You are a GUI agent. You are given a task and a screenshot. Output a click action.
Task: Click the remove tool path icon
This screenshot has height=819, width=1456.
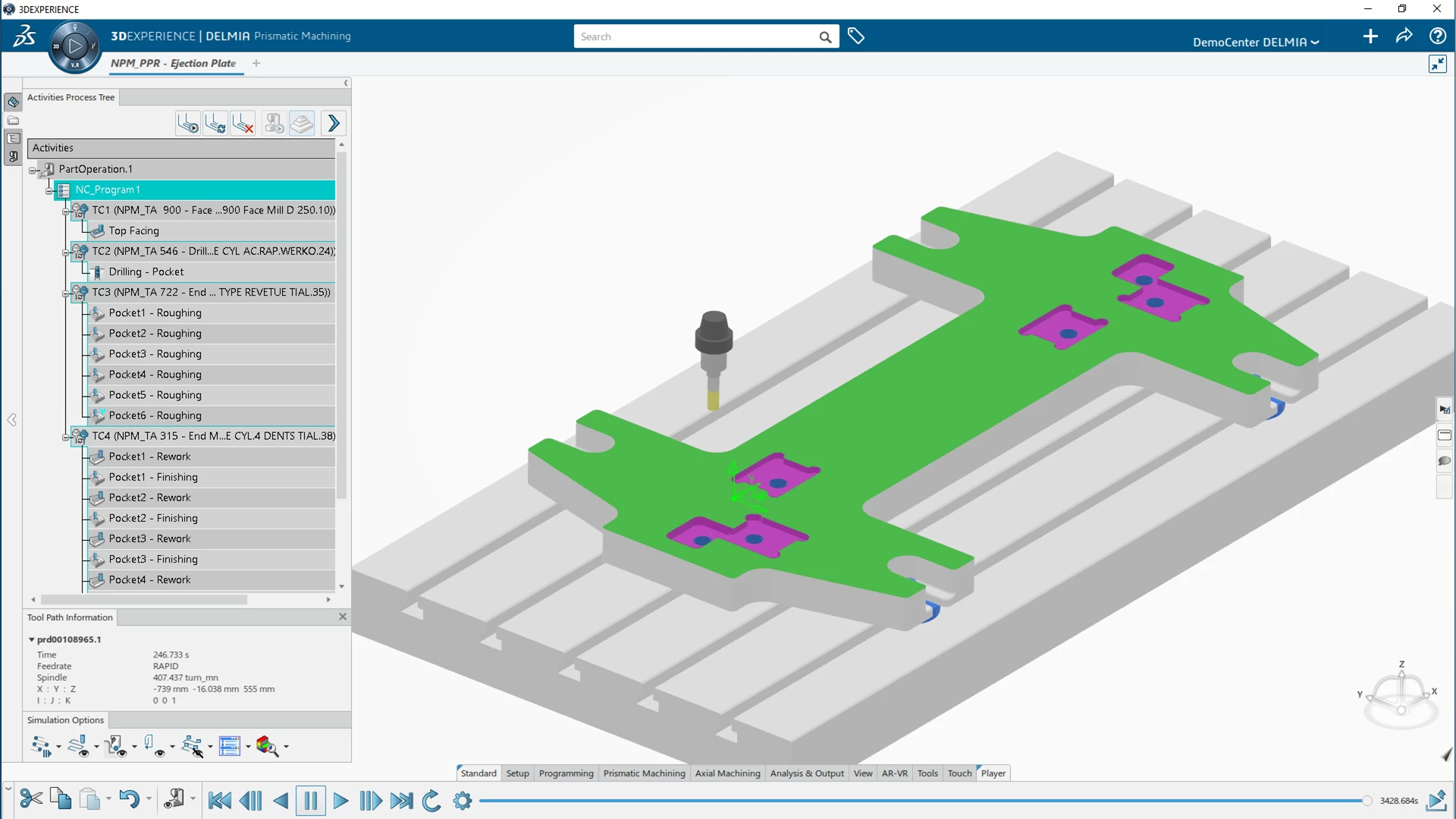pos(243,123)
